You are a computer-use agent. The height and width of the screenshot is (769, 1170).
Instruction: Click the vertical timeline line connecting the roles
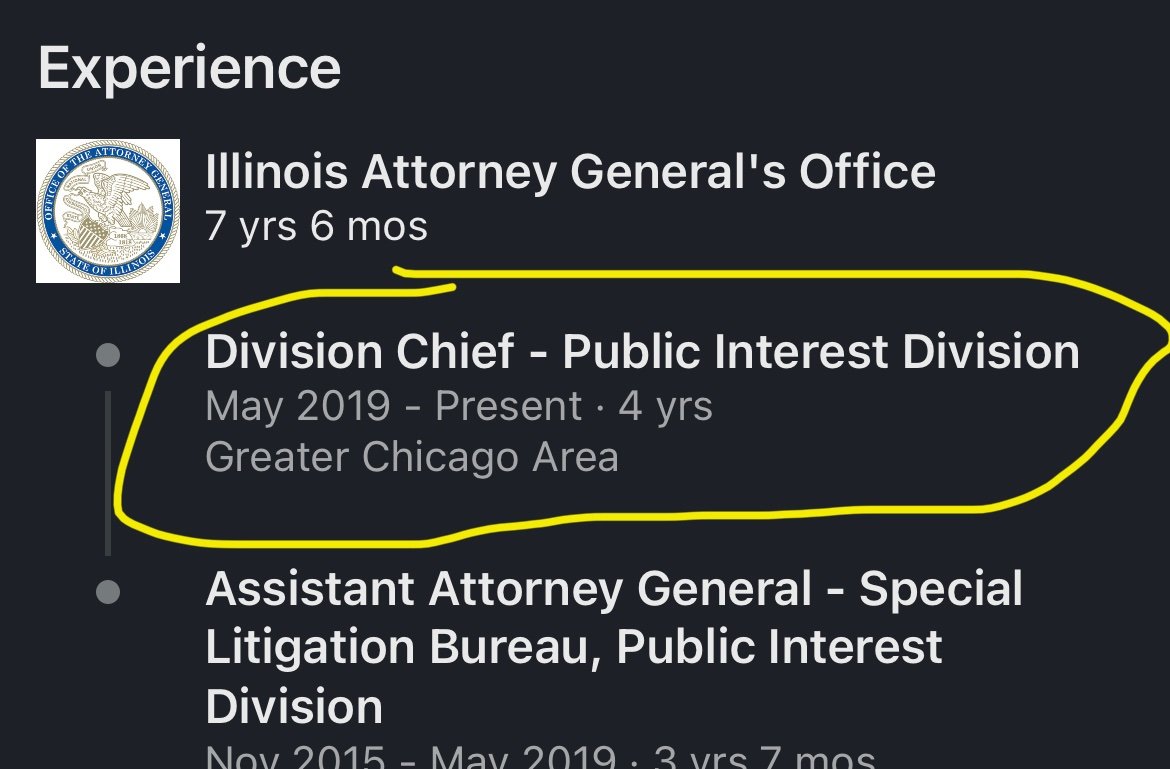click(x=108, y=470)
